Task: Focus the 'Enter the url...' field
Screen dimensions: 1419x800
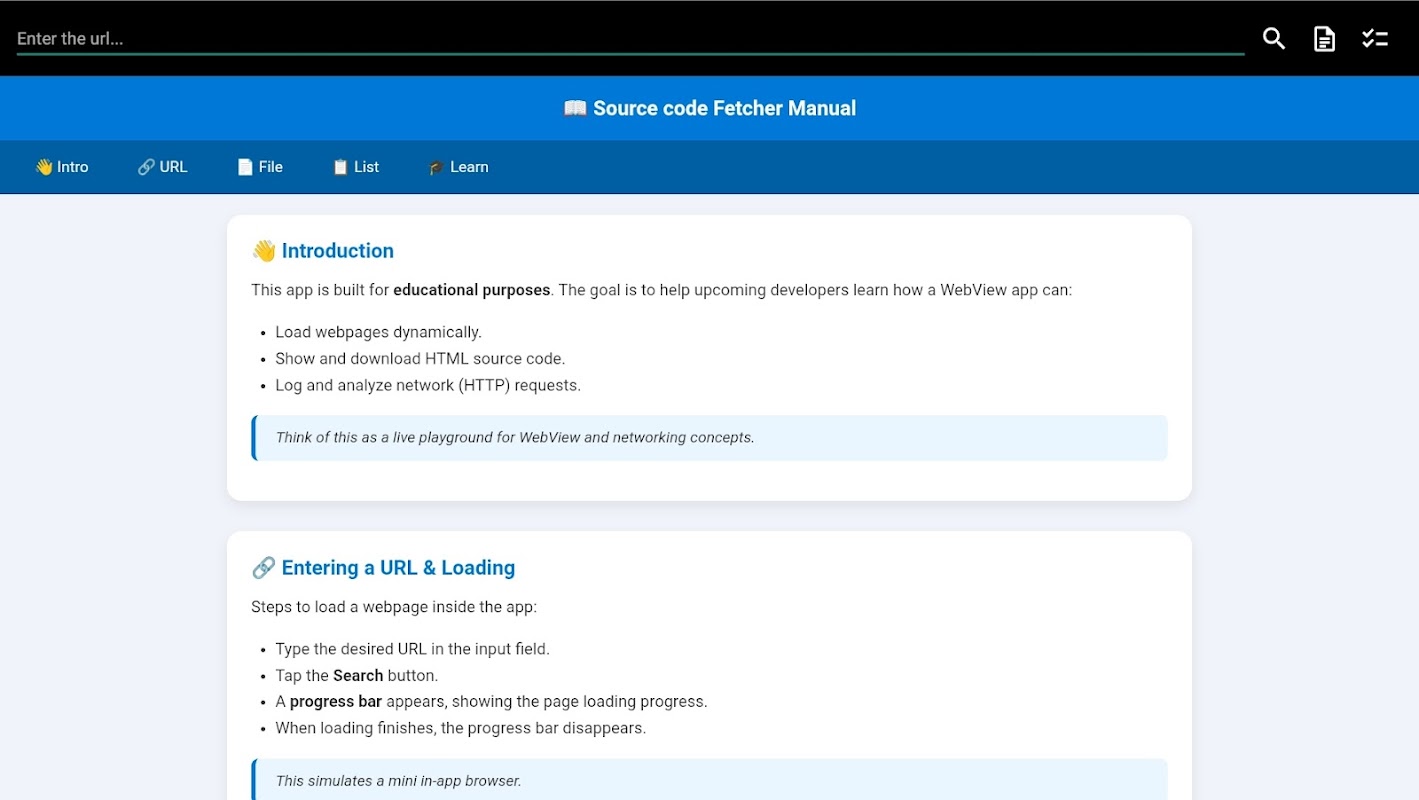Action: 630,39
